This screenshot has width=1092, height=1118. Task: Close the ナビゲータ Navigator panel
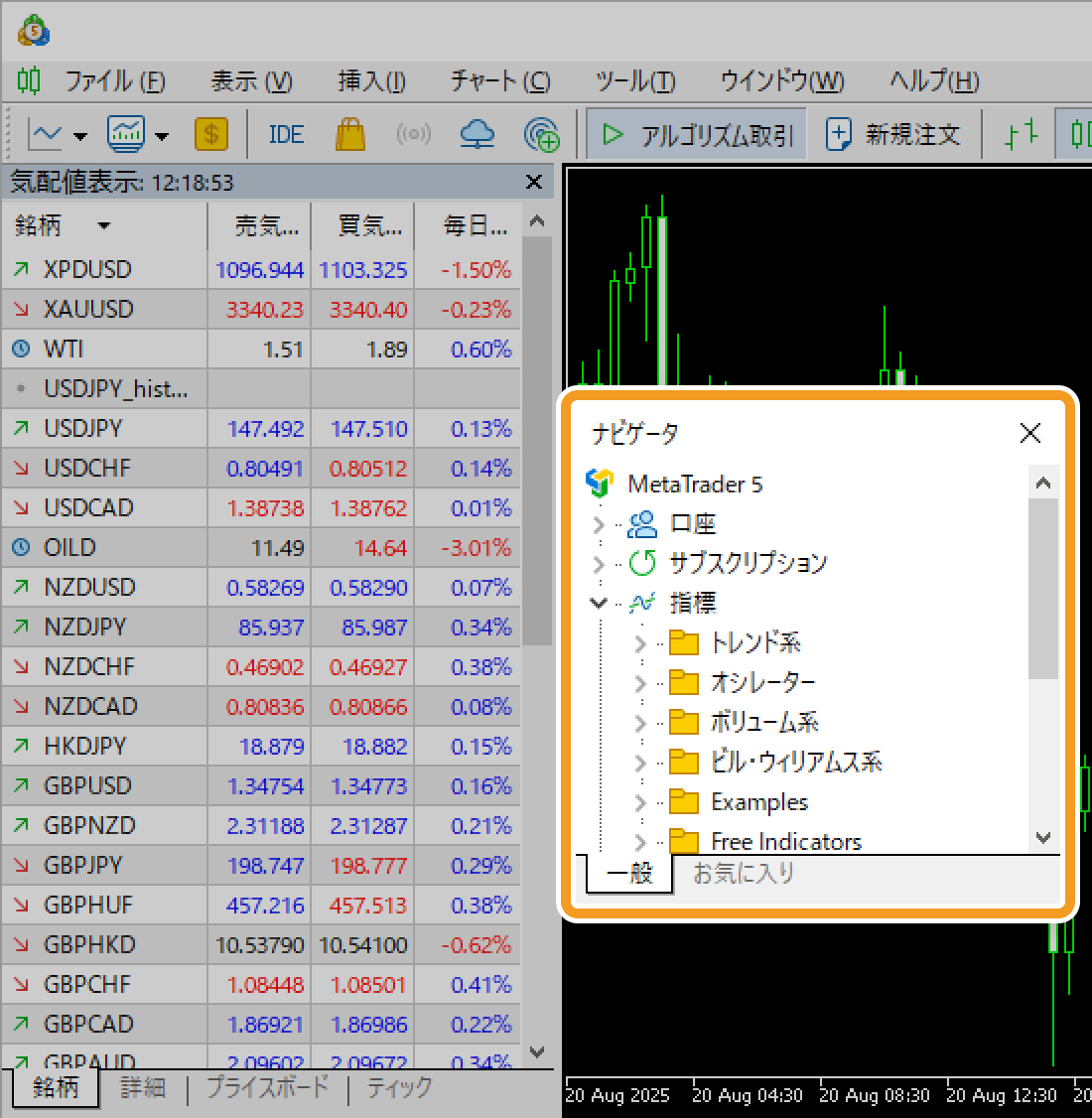(1029, 433)
